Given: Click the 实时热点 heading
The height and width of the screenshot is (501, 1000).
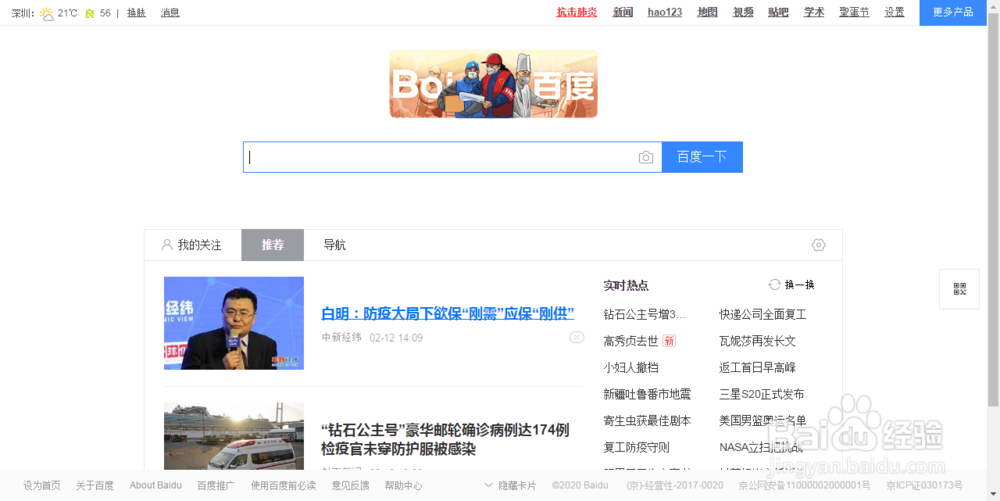Looking at the screenshot, I should 626,286.
